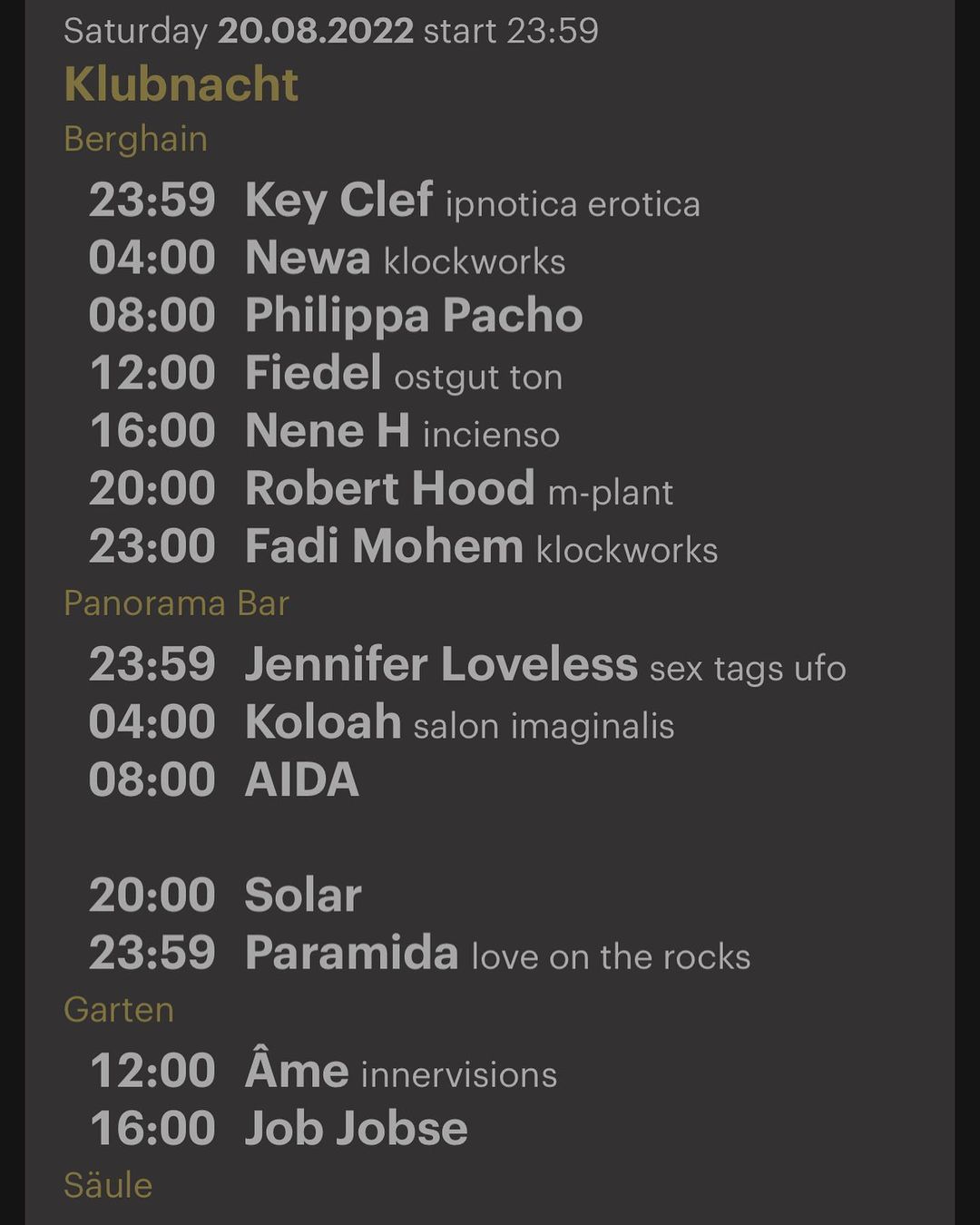980x1225 pixels.
Task: Select Fadi Mohem at 23:00
Action: click(384, 547)
